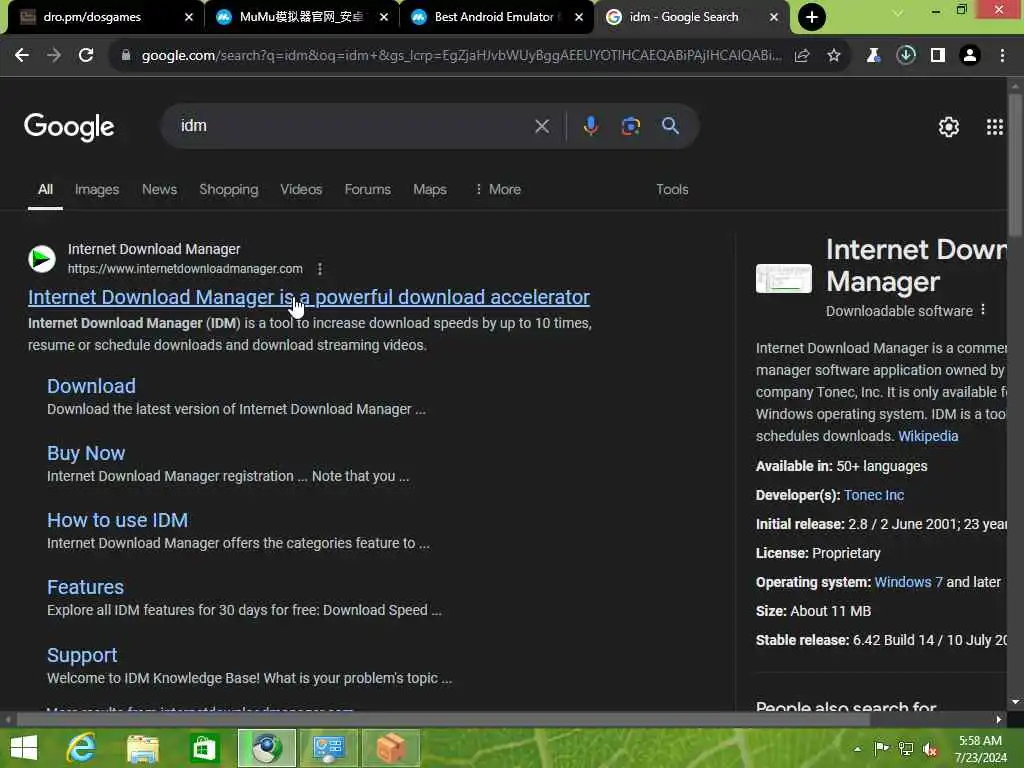Click the forward navigation arrow
1024x768 pixels.
click(x=54, y=56)
